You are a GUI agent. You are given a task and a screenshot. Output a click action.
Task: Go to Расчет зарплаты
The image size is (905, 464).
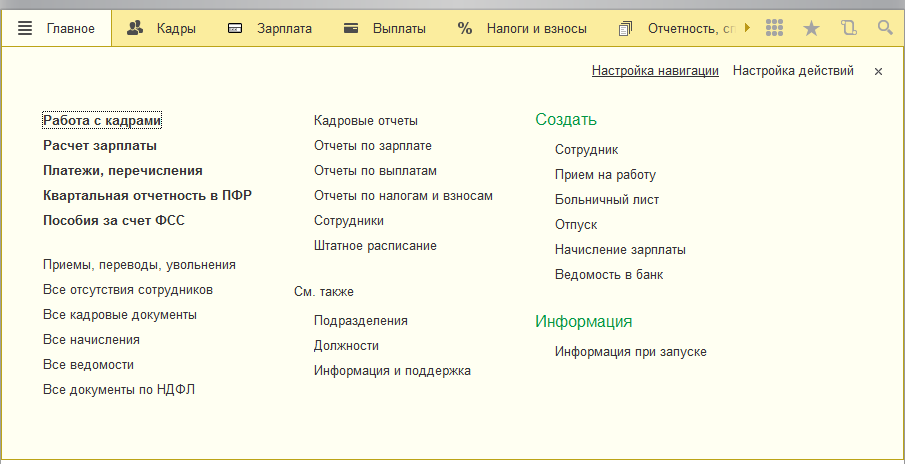click(99, 145)
